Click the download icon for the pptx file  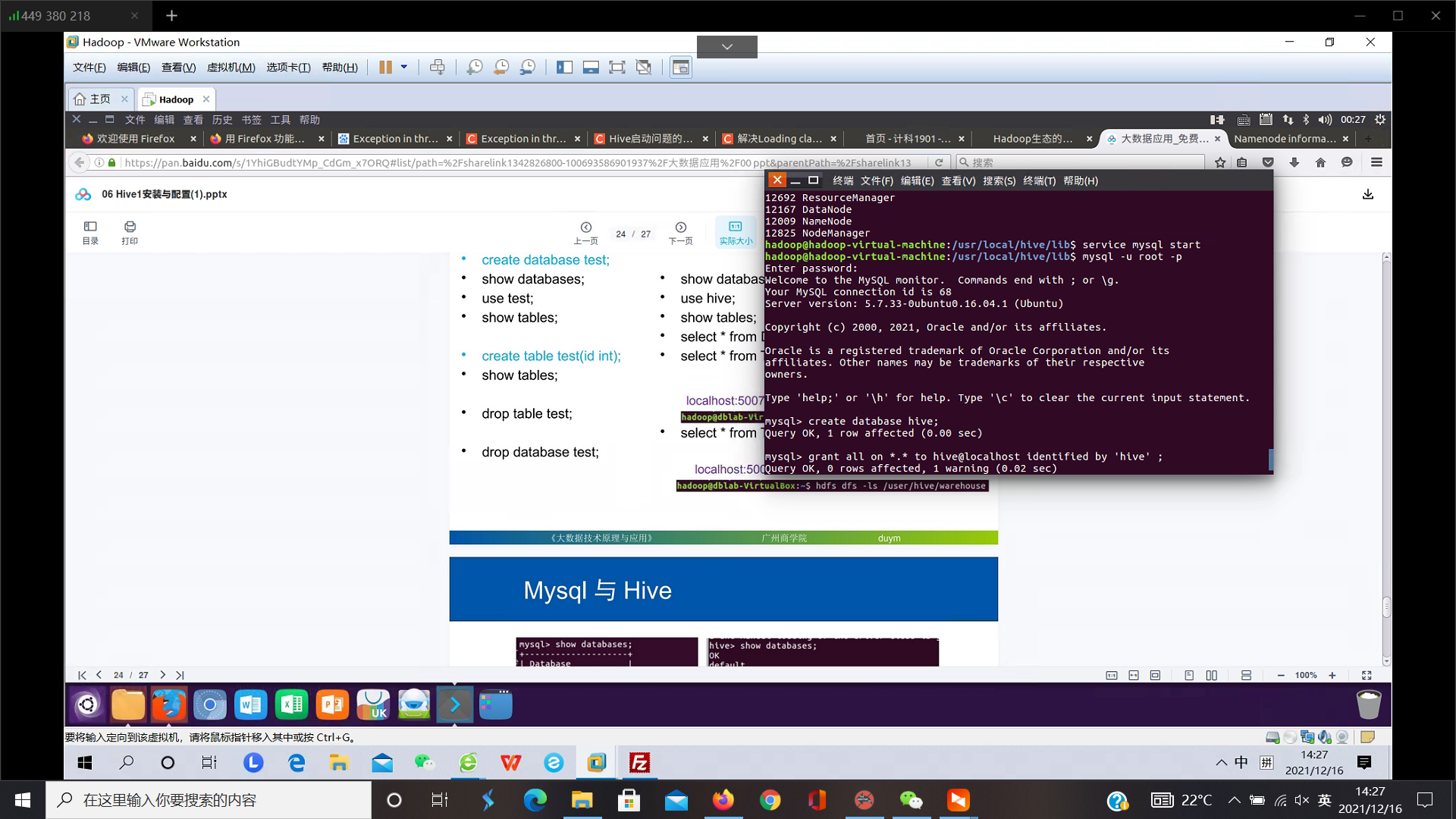[x=1368, y=194]
